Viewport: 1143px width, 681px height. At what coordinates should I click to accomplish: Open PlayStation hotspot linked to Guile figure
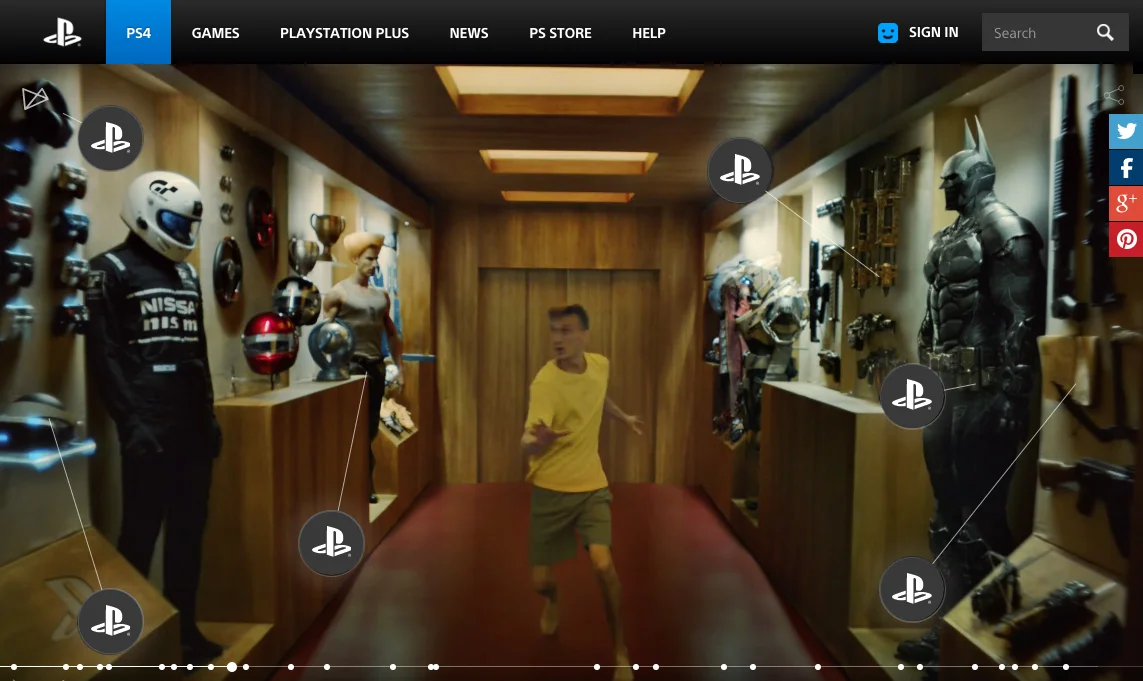(x=332, y=543)
